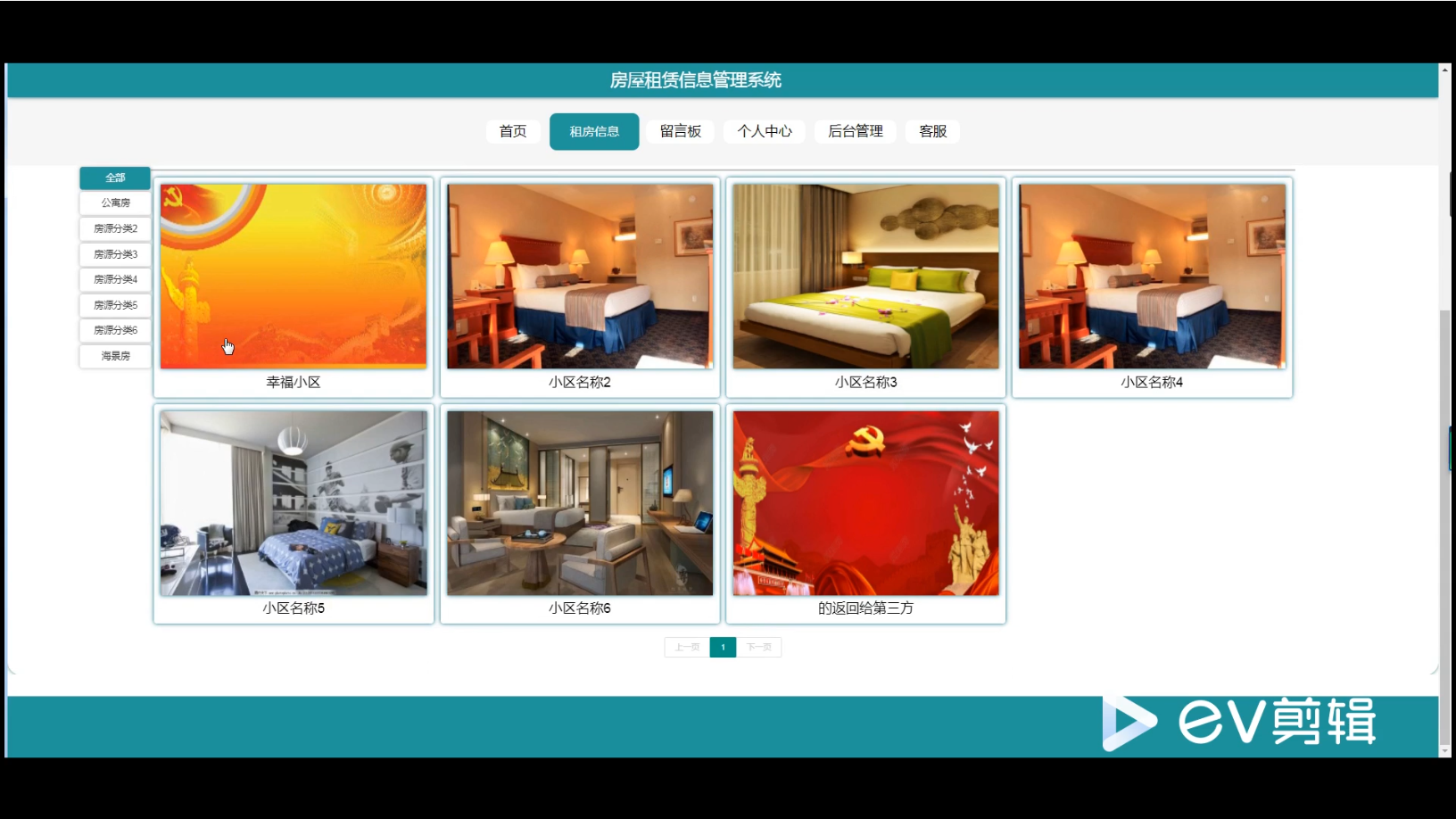The height and width of the screenshot is (819, 1456).
Task: Click the 小区名称6 caption
Action: [x=580, y=608]
